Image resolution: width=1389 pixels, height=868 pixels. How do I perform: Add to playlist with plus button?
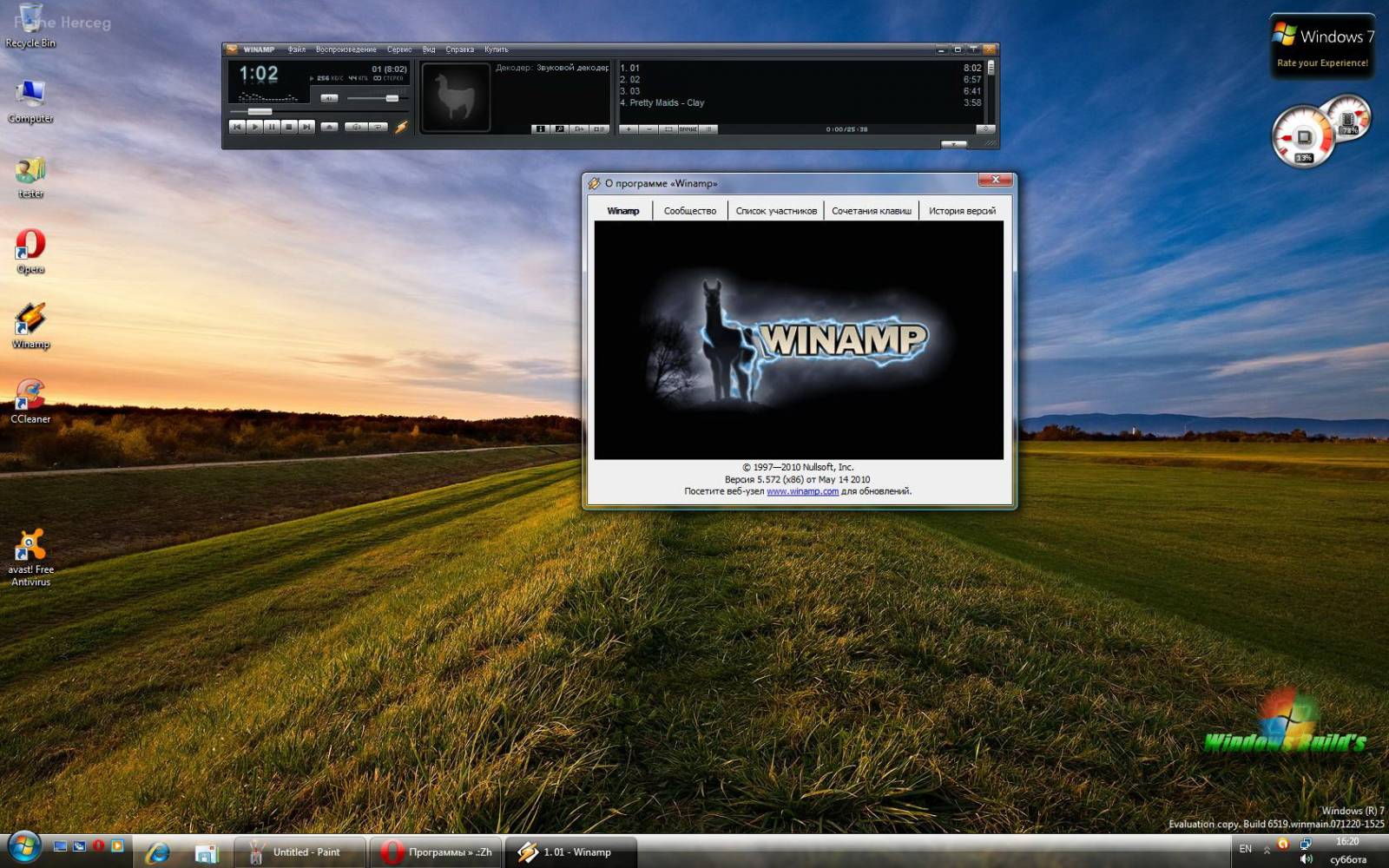[629, 129]
